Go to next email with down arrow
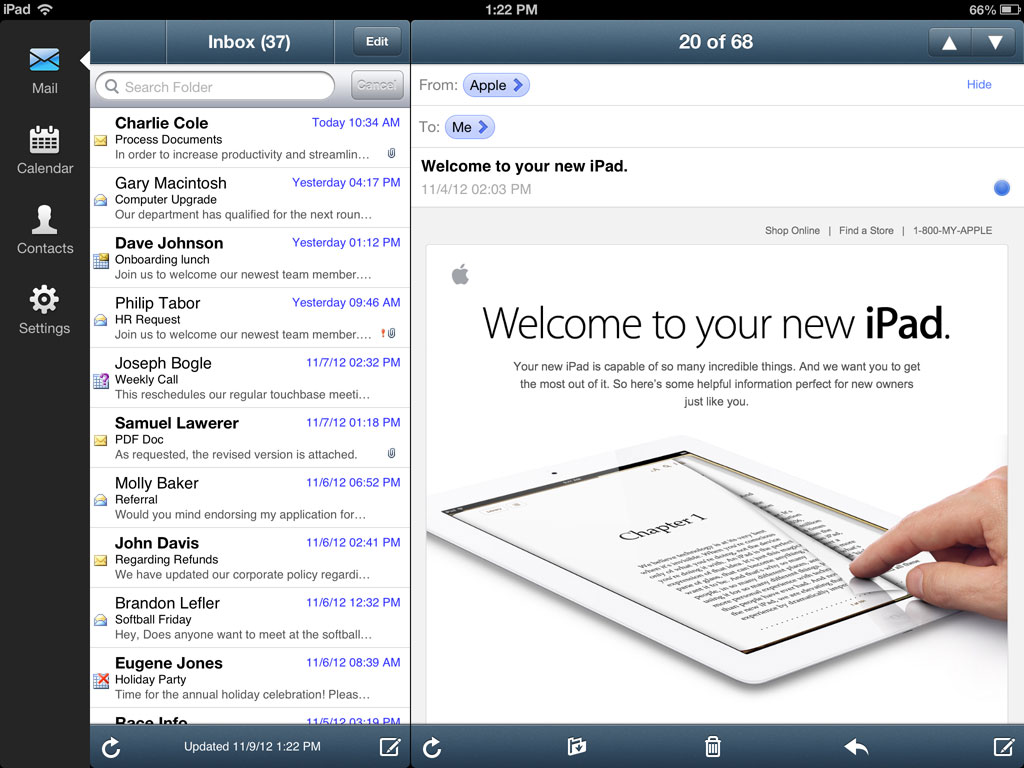Screen dimensions: 1024x768 click(x=992, y=41)
